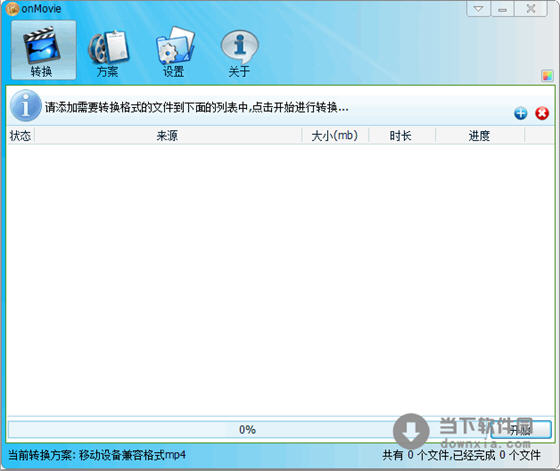Image resolution: width=560 pixels, height=471 pixels.
Task: Open the 转换 (Convert) tab
Action: pyautogui.click(x=44, y=50)
